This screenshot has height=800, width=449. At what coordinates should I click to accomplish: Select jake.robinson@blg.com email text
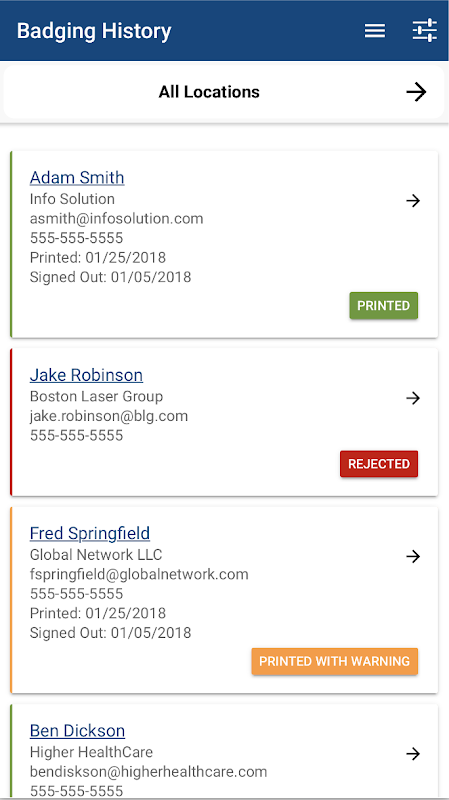tap(109, 416)
